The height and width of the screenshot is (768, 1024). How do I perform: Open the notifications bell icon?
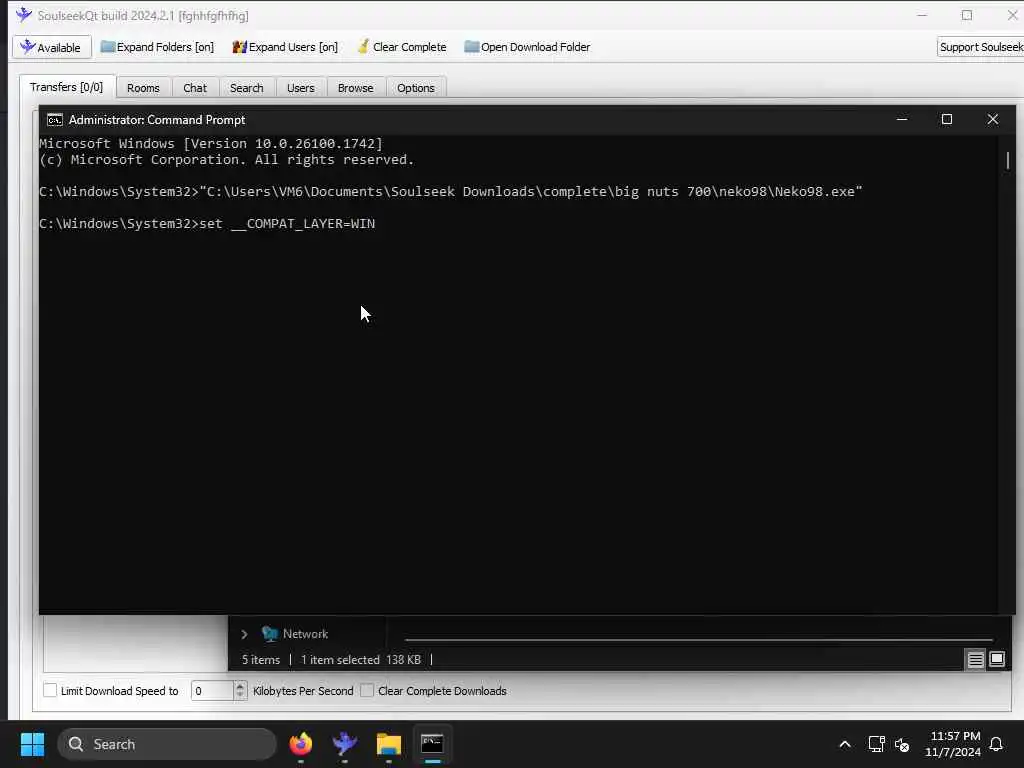point(996,744)
